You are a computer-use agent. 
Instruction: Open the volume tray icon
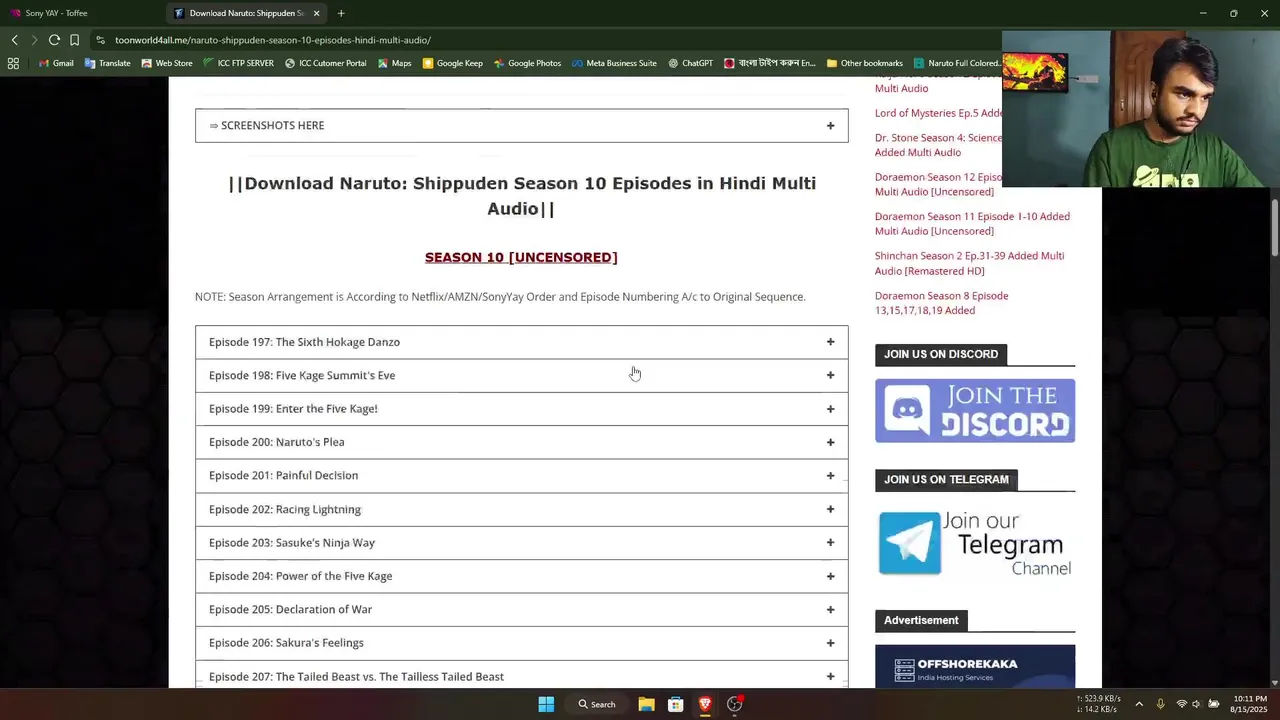[x=1196, y=704]
